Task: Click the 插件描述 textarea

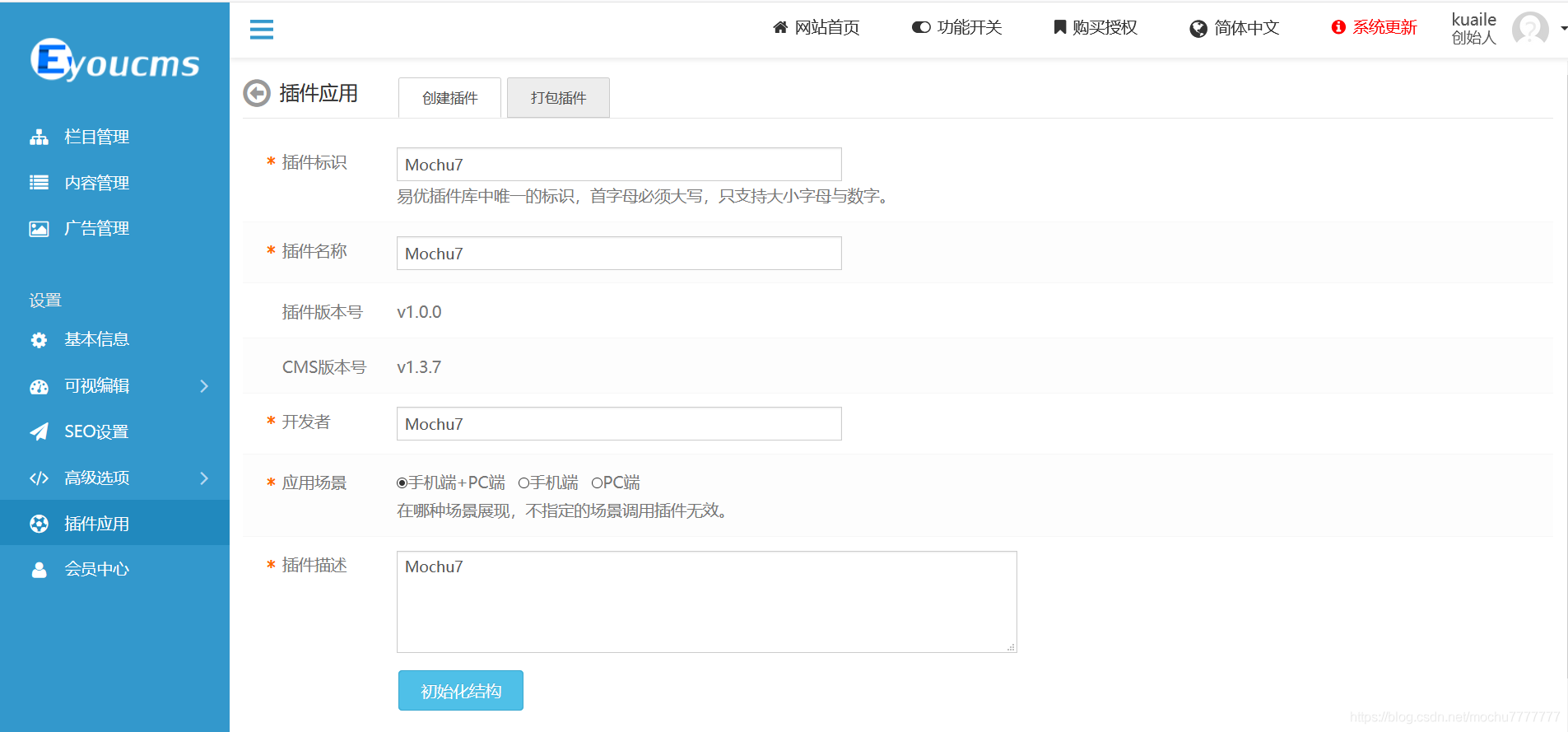Action: point(707,602)
